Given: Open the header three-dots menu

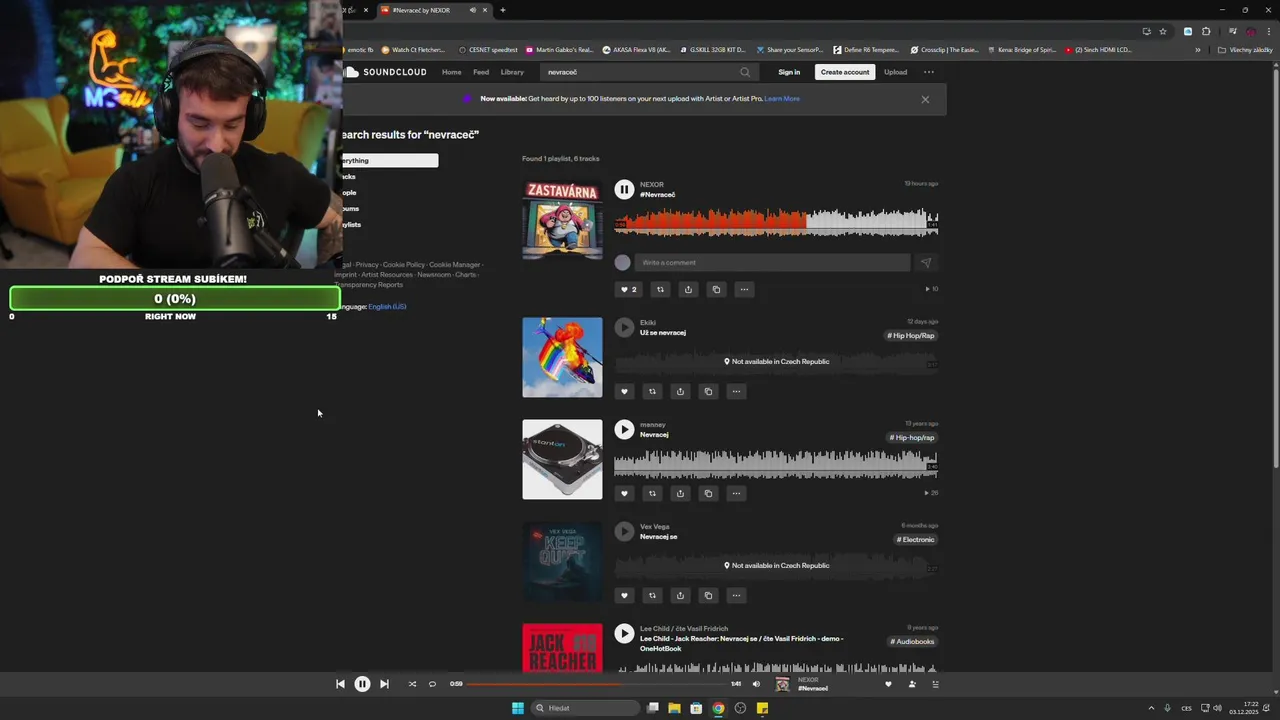Looking at the screenshot, I should click(x=929, y=72).
